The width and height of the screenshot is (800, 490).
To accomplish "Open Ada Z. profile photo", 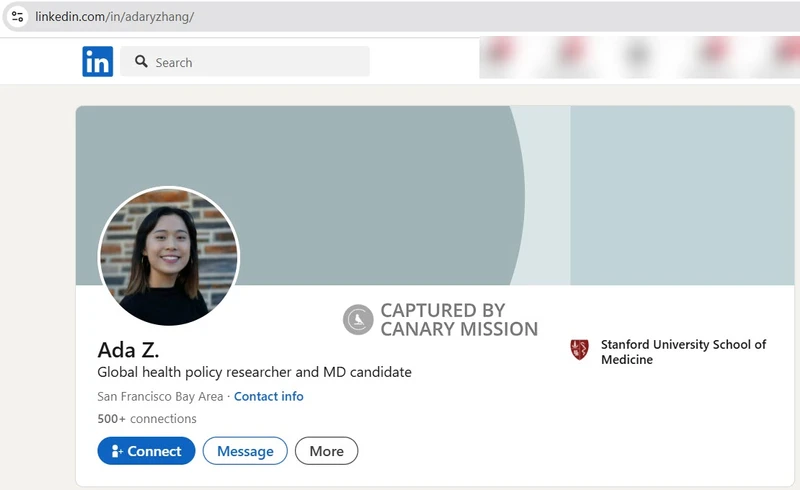I will (x=168, y=256).
